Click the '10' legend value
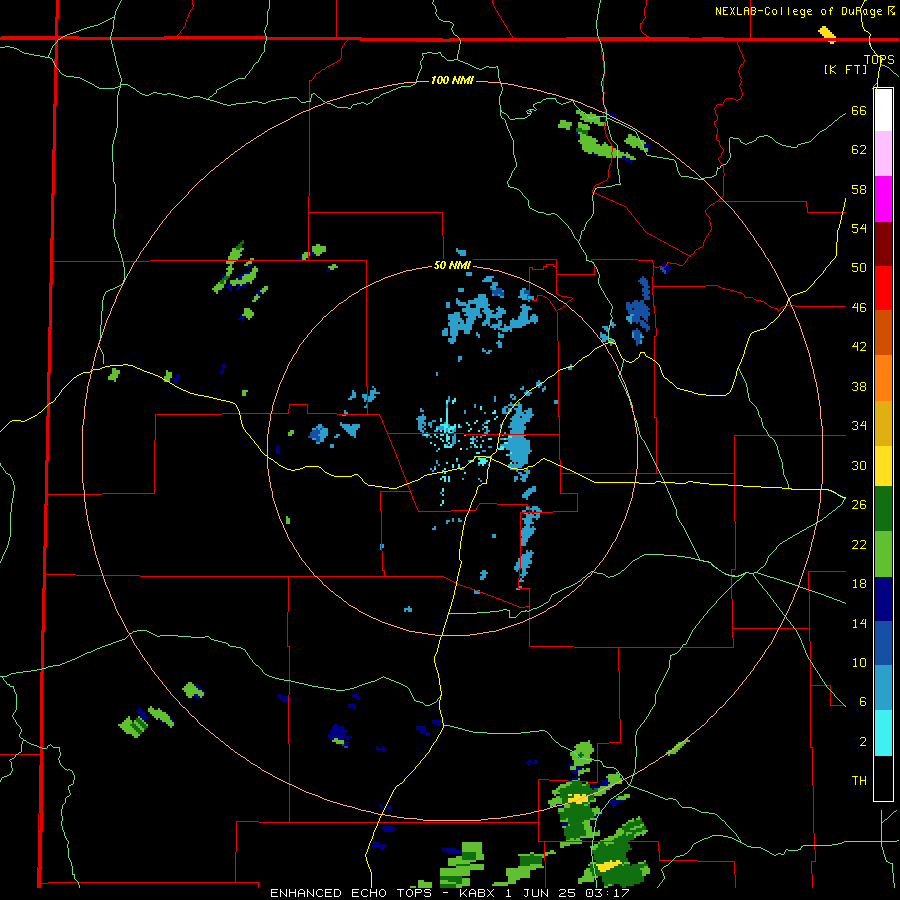Image resolution: width=900 pixels, height=900 pixels. (859, 662)
